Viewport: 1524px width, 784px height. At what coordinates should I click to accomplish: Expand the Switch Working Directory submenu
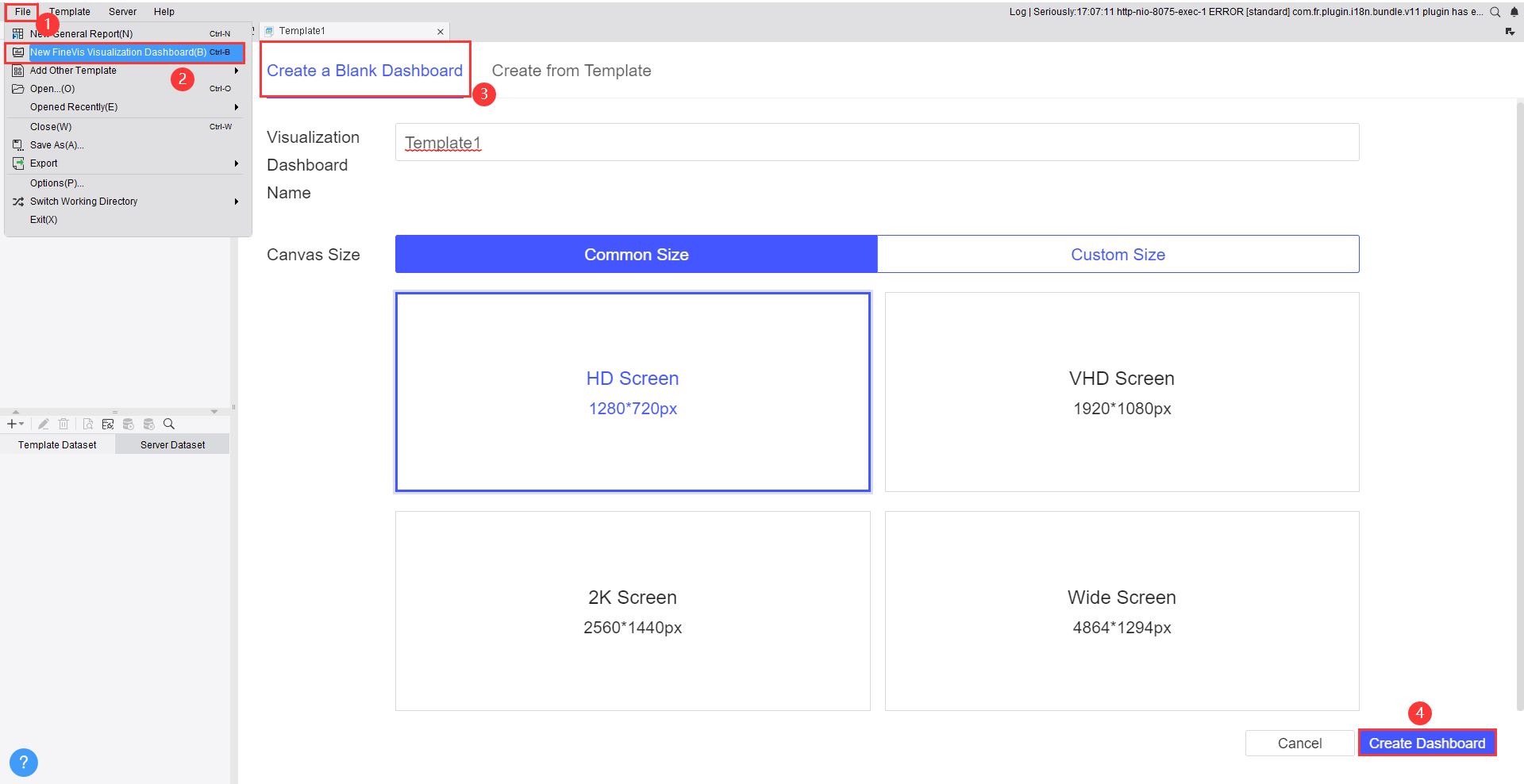236,201
